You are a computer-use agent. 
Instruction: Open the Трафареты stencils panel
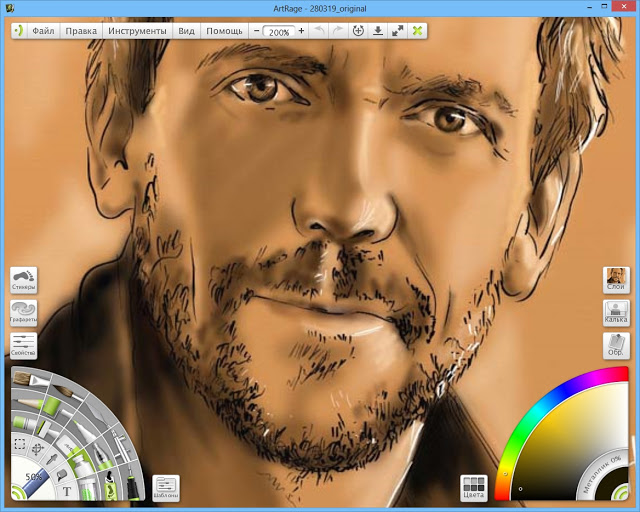[x=24, y=313]
